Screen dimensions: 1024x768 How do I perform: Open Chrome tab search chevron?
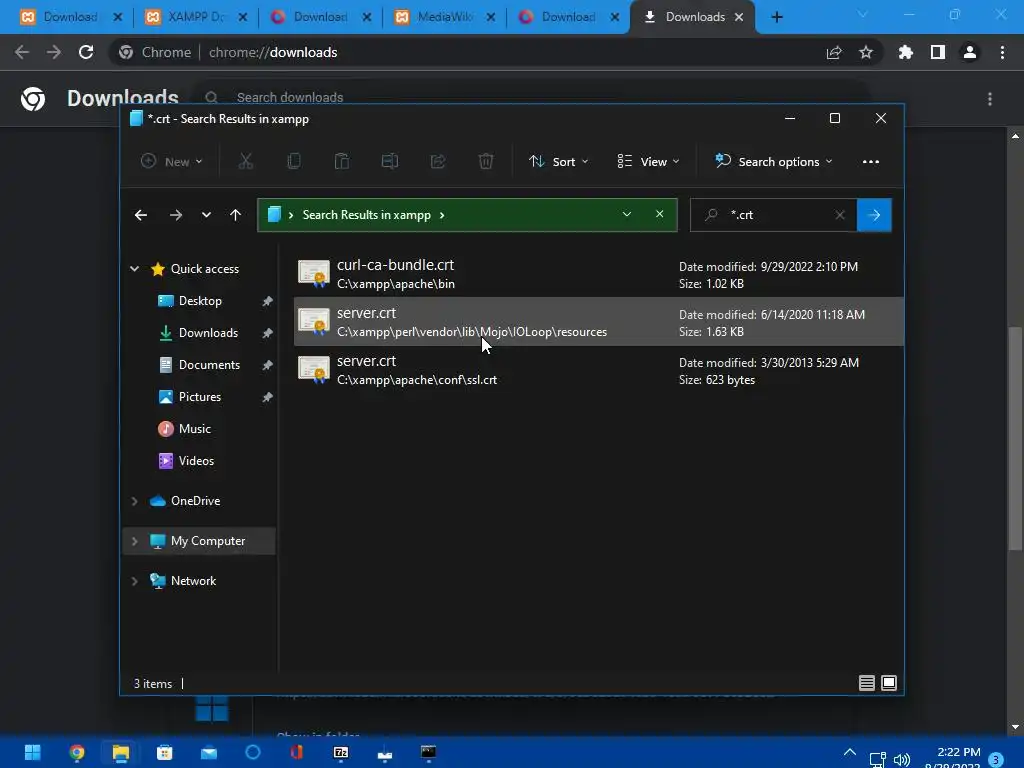[862, 14]
